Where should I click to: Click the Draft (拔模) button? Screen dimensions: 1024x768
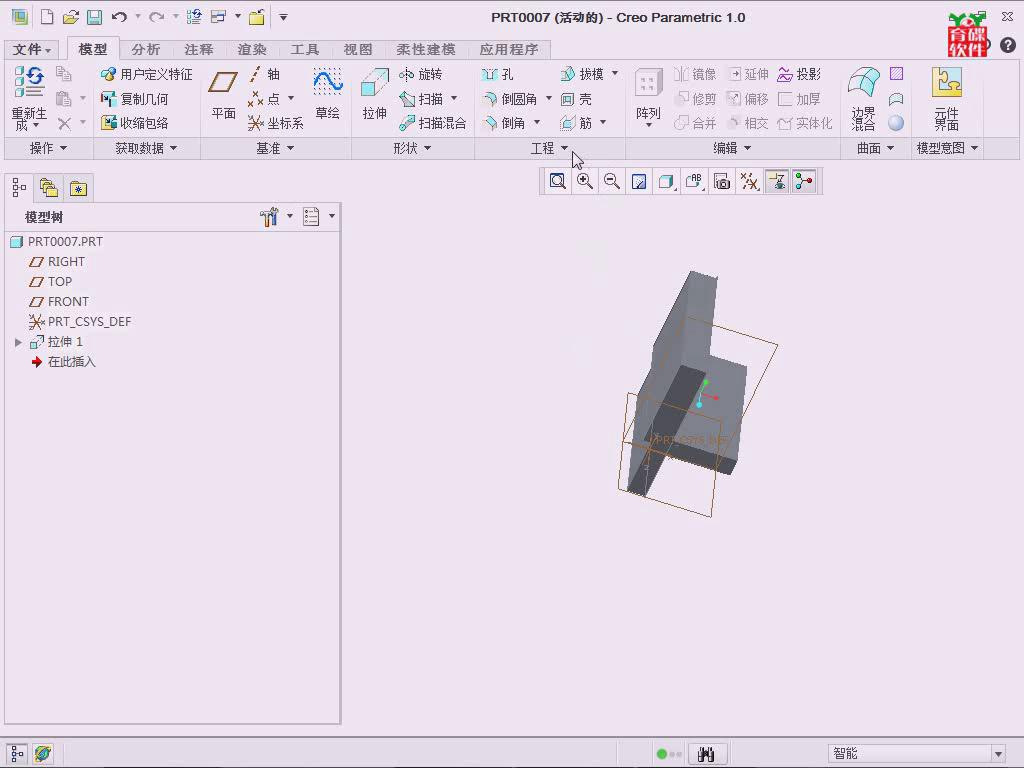pos(583,74)
